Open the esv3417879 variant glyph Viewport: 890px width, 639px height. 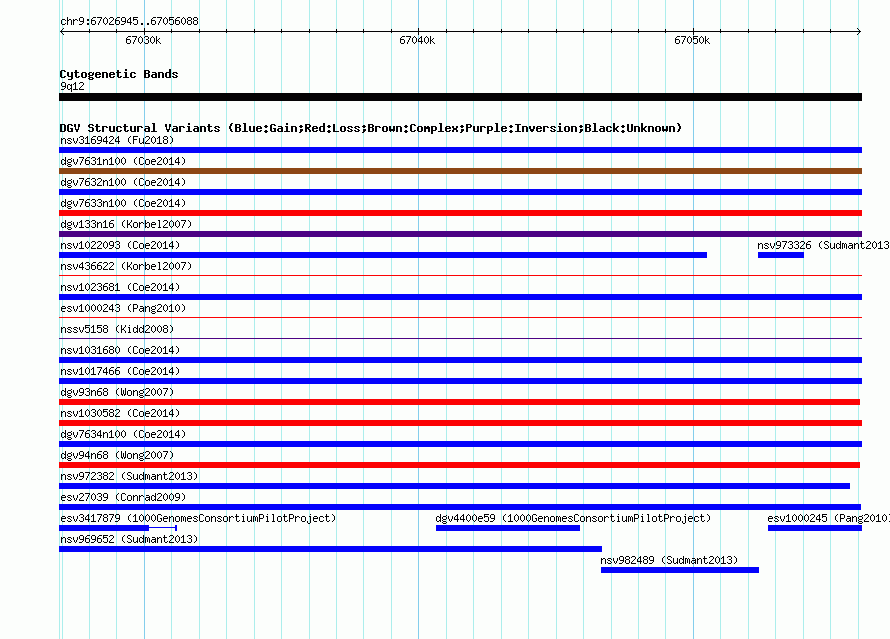(118, 528)
